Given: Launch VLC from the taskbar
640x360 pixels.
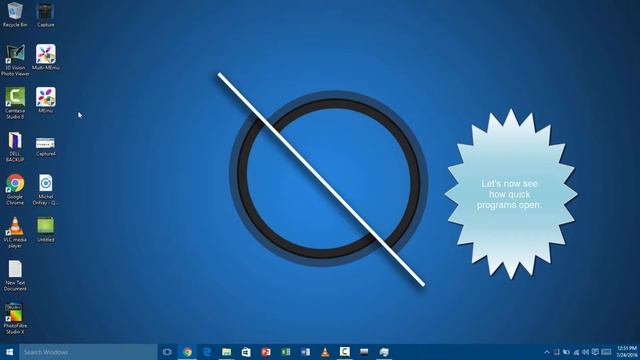Looking at the screenshot, I should coord(325,352).
